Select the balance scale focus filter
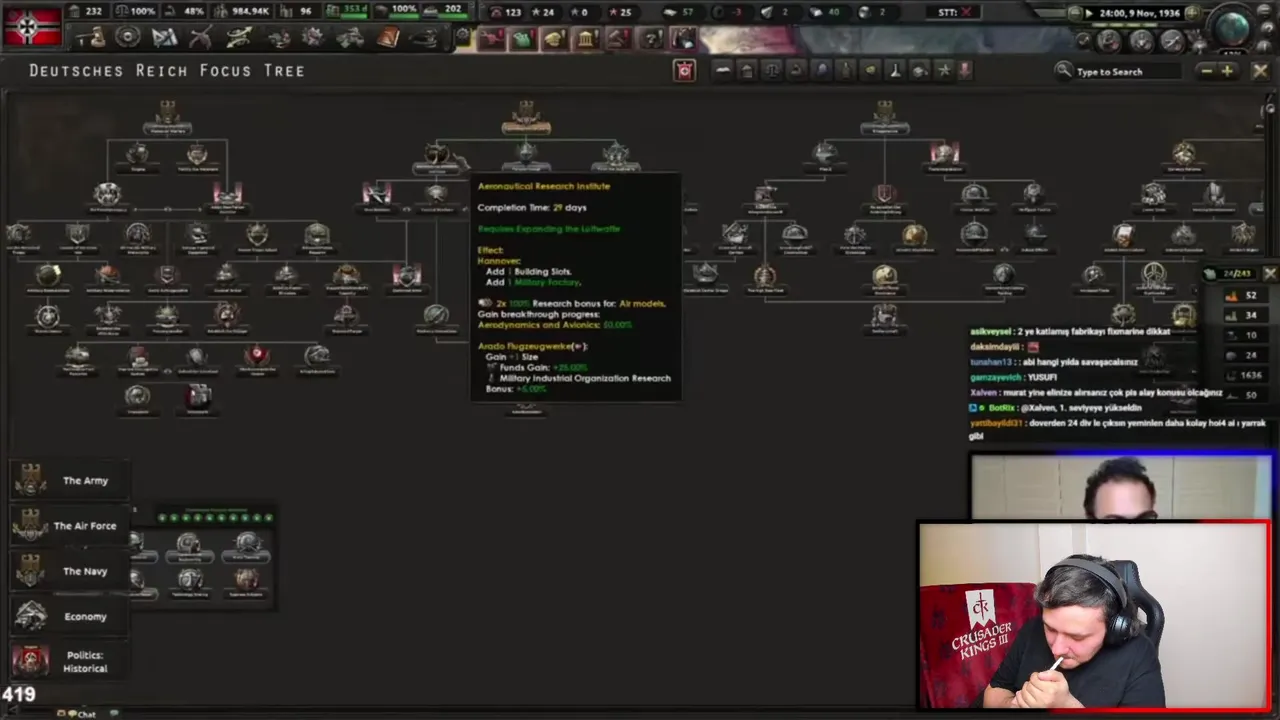Image resolution: width=1280 pixels, height=720 pixels. tap(772, 70)
